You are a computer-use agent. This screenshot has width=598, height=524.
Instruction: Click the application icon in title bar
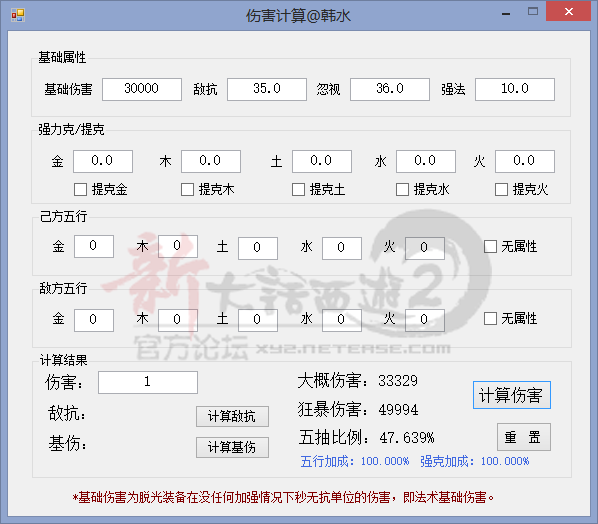[x=18, y=15]
